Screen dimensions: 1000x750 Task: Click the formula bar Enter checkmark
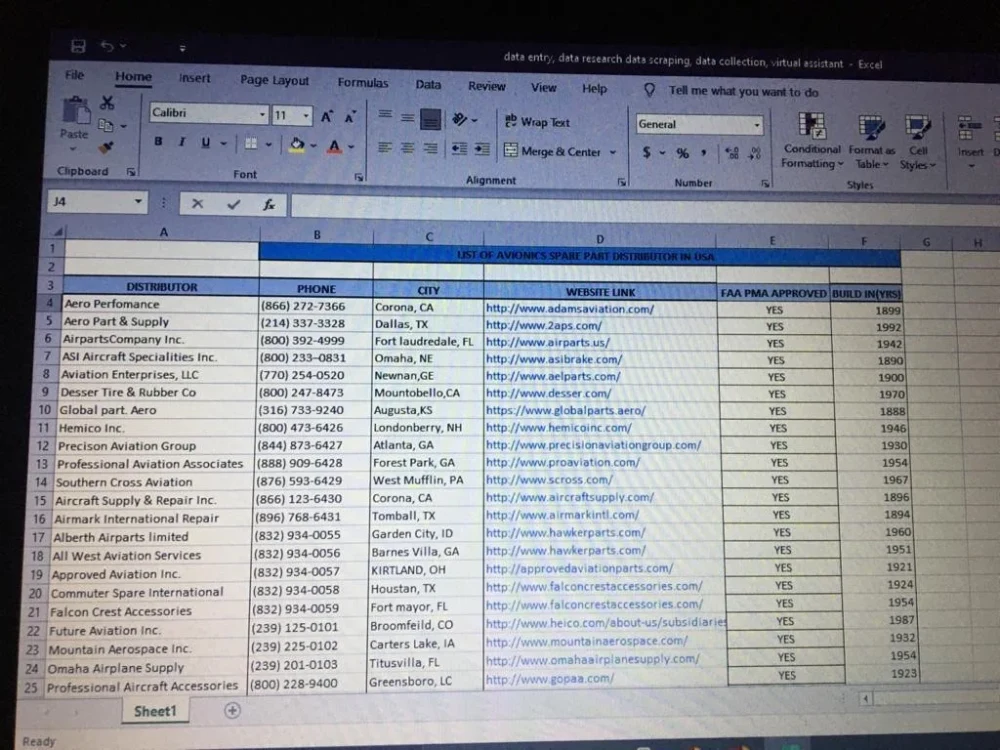pyautogui.click(x=233, y=204)
